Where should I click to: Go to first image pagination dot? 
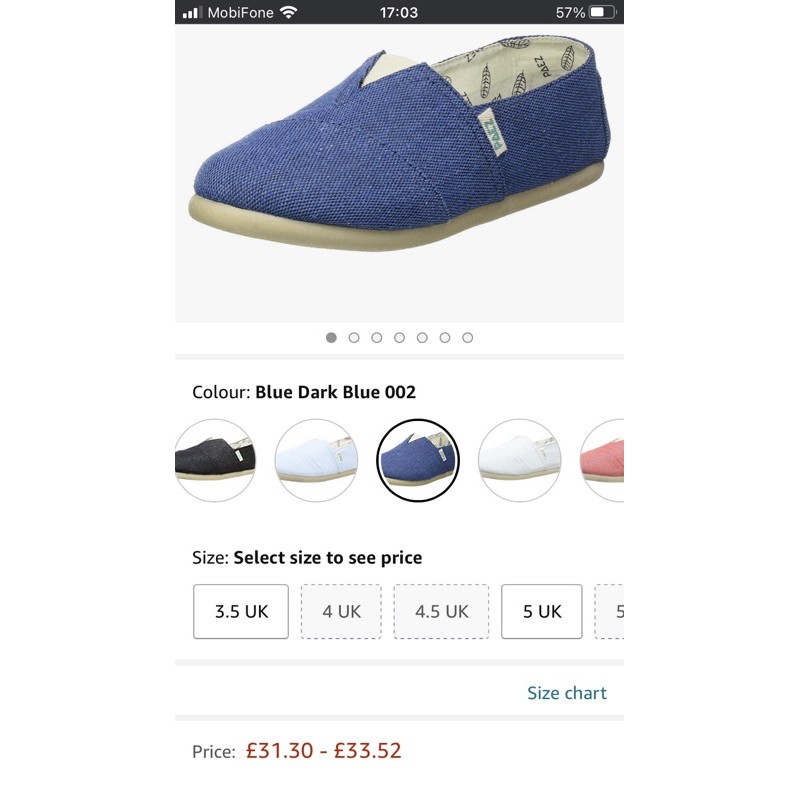coord(331,338)
